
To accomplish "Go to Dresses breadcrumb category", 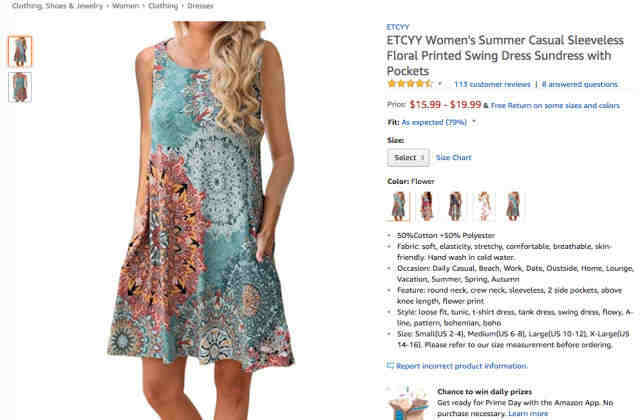I will tap(200, 6).
